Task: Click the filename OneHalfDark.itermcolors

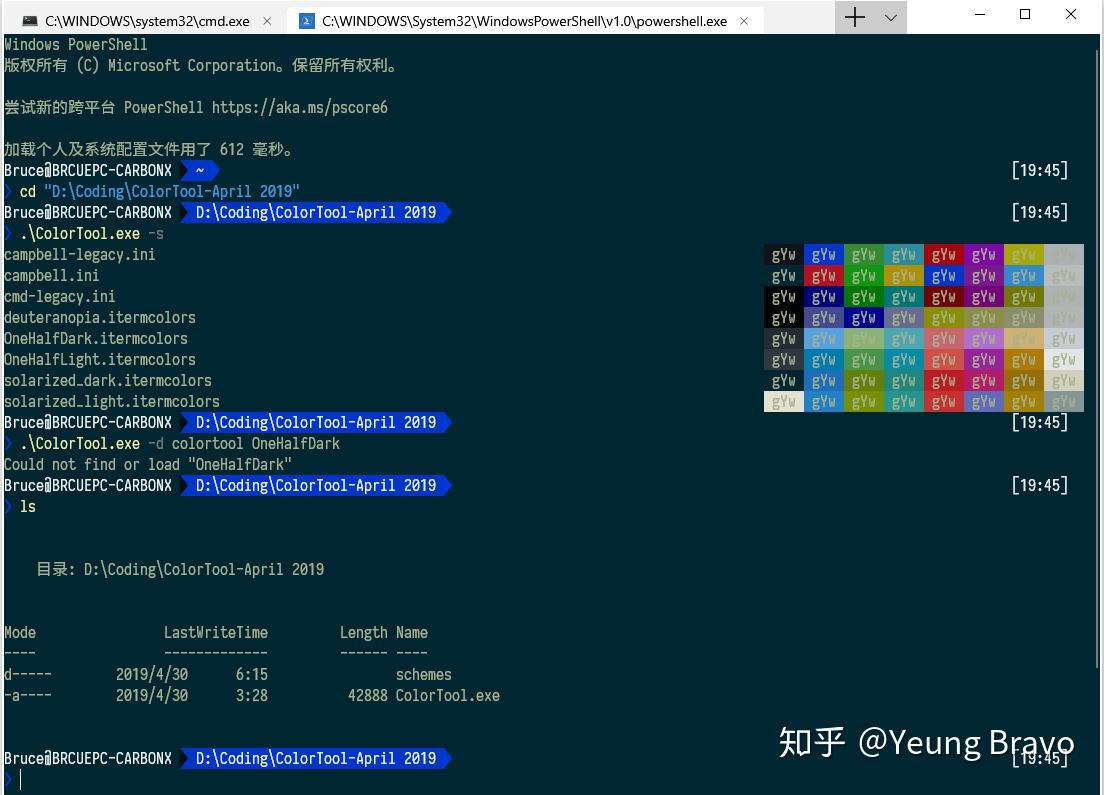Action: [x=96, y=338]
